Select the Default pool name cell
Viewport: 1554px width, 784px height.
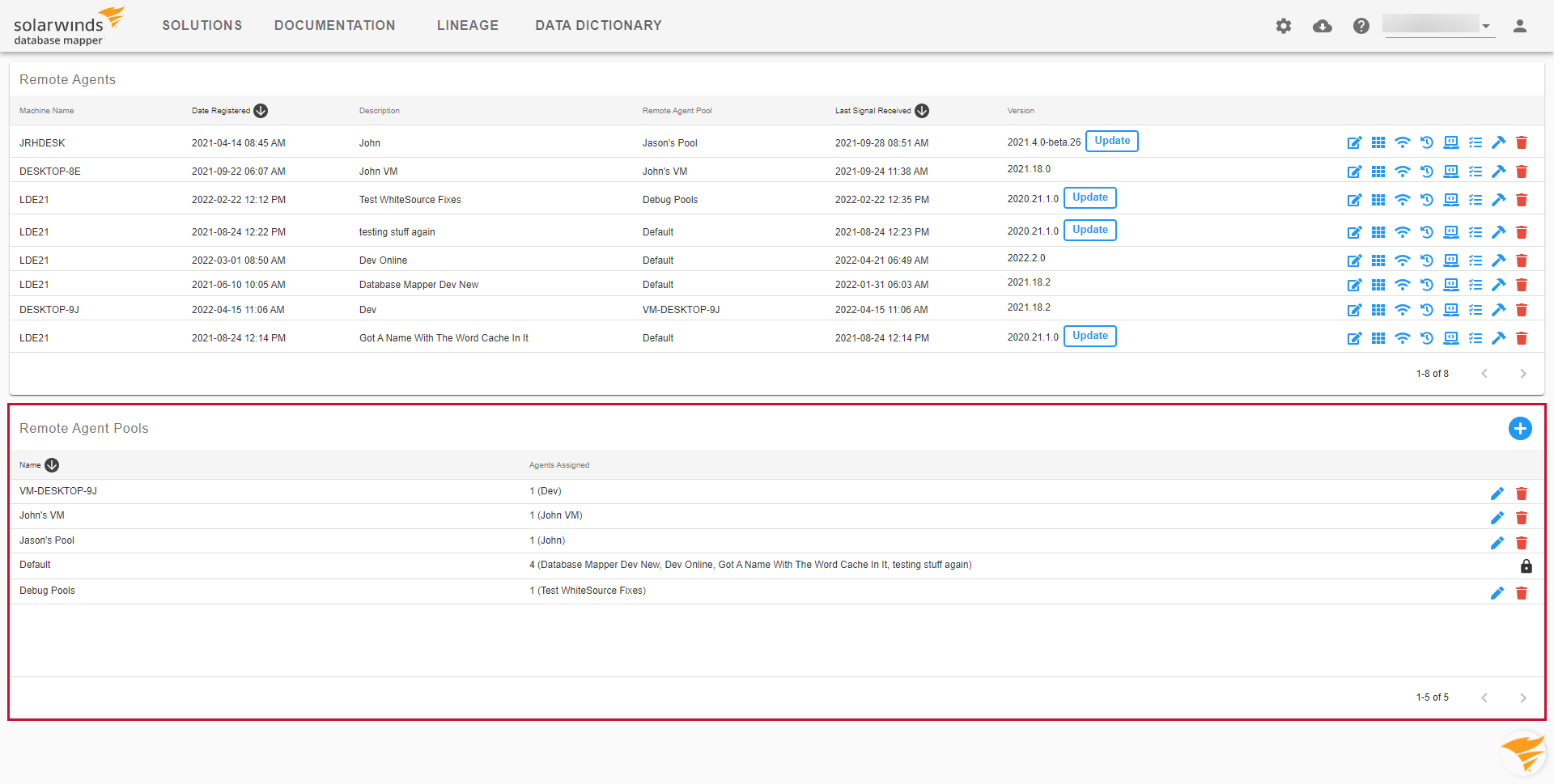35,565
